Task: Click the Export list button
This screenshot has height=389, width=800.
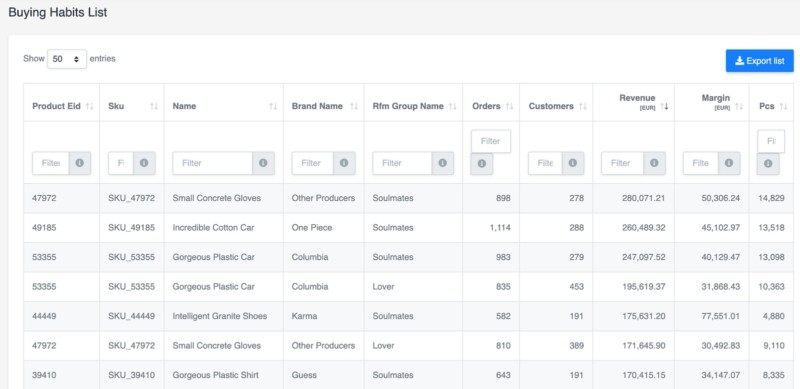Action: click(760, 61)
